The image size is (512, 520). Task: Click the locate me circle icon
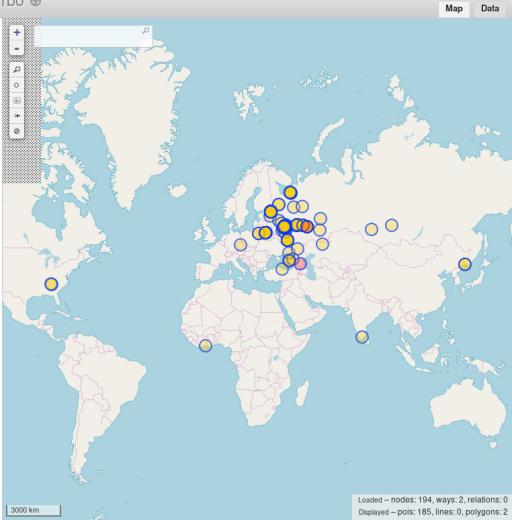click(x=17, y=85)
